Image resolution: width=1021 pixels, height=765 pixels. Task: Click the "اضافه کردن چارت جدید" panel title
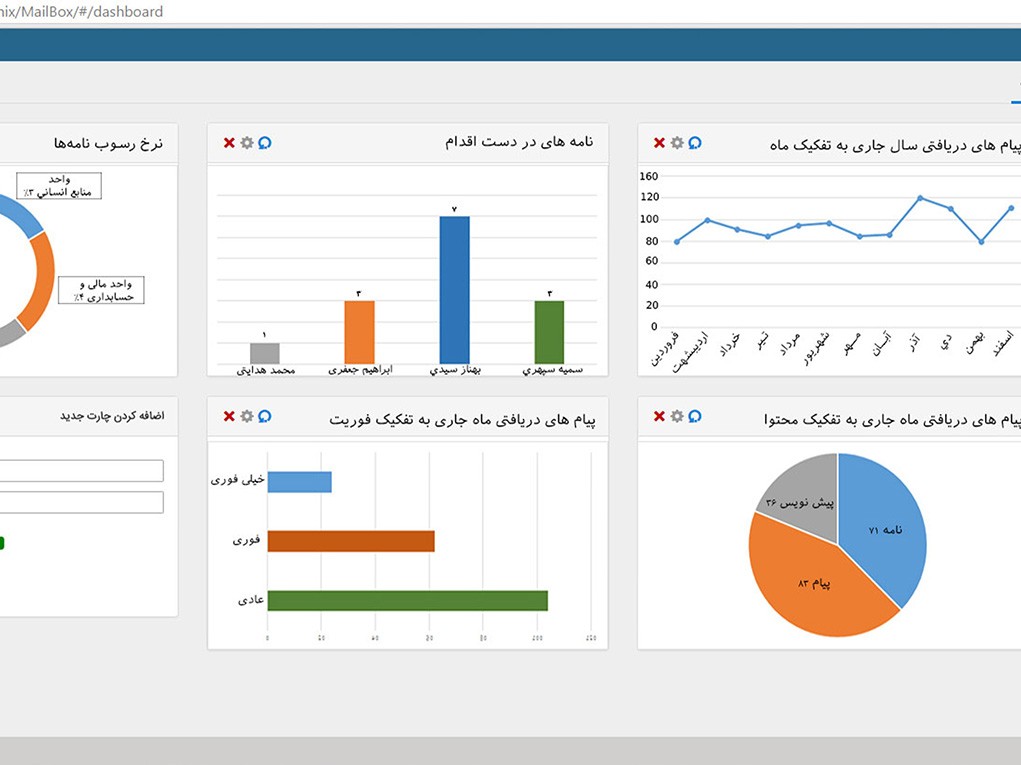[112, 416]
